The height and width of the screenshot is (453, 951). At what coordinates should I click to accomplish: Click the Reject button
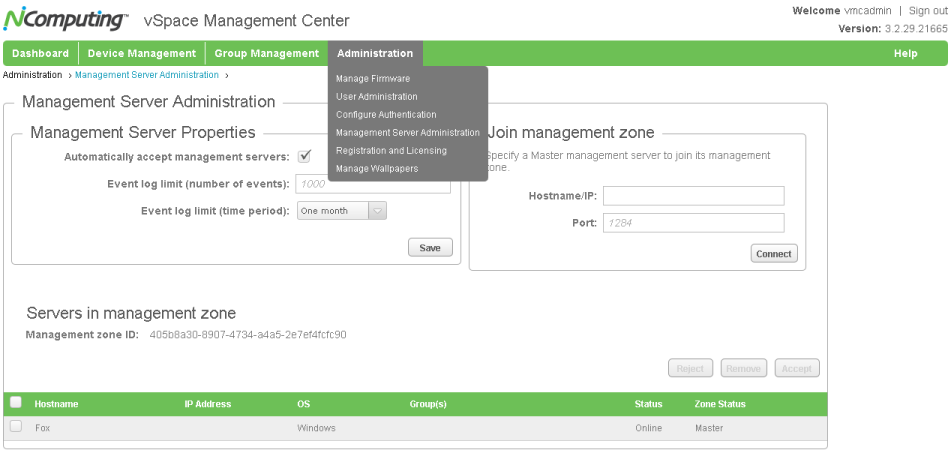[x=690, y=368]
